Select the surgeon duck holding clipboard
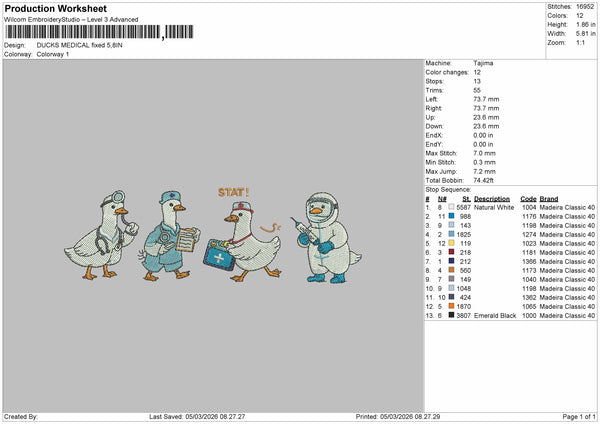Image resolution: width=600 pixels, height=424 pixels. pyautogui.click(x=168, y=236)
